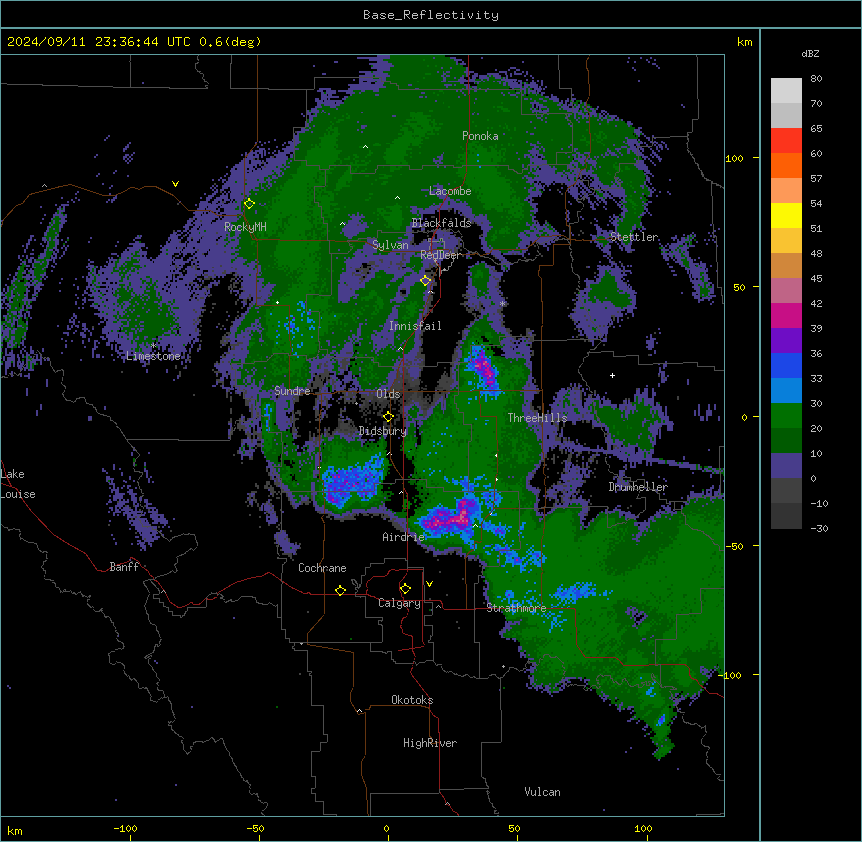The image size is (862, 842).
Task: Click the Limestone label
Action: coord(153,356)
